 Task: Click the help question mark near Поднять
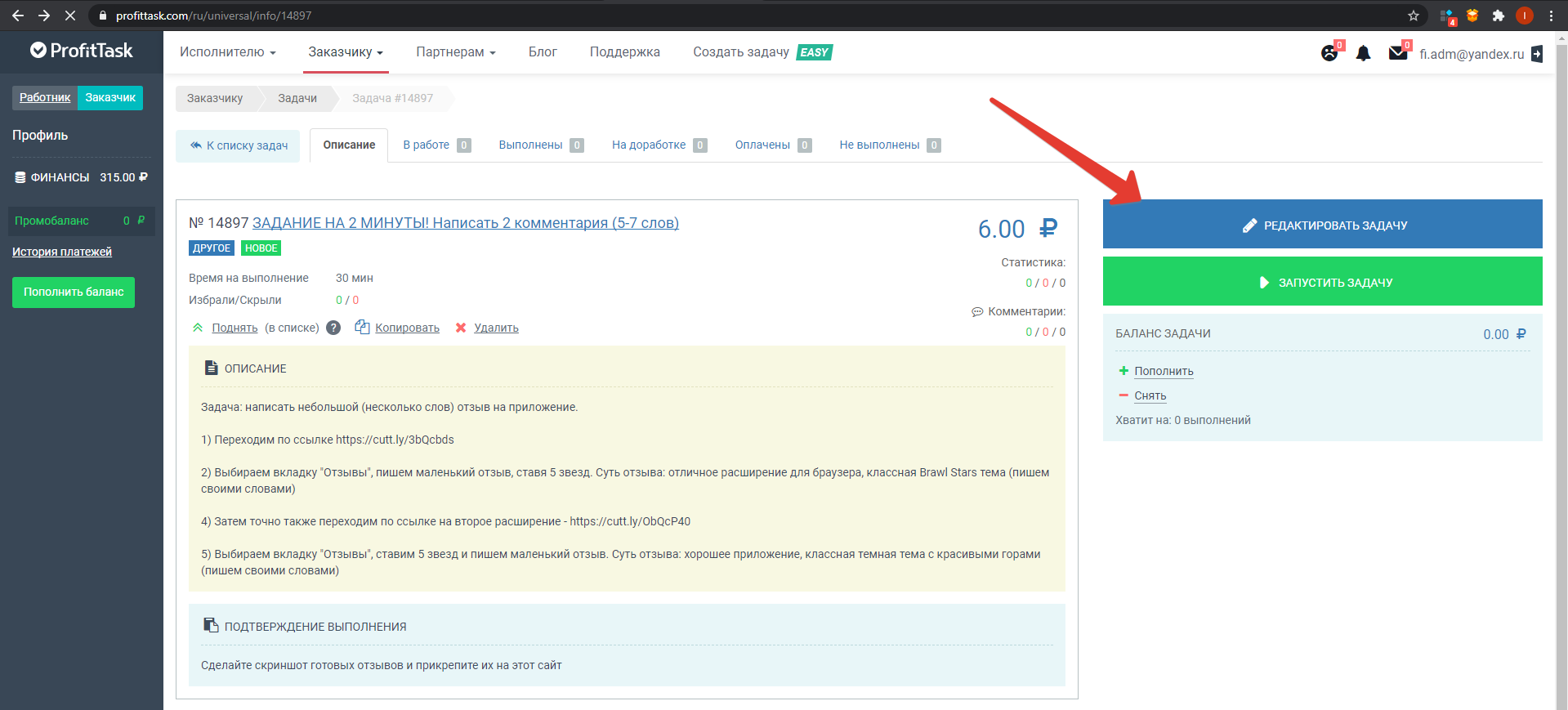[333, 328]
